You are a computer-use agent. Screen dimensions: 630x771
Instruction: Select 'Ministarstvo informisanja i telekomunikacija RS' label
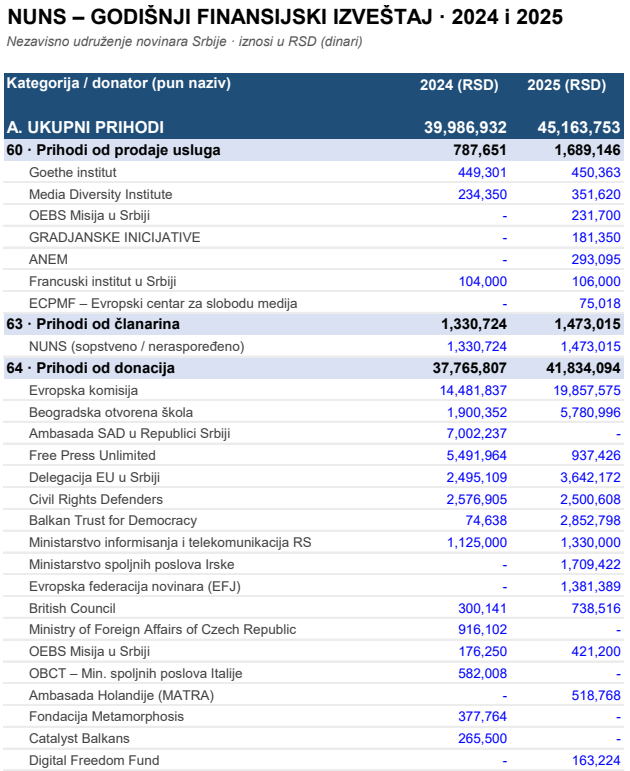(170, 543)
